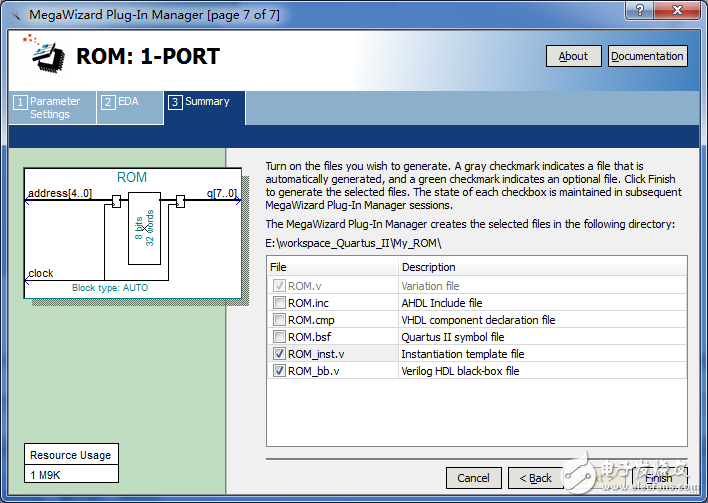Go back with the Back button
This screenshot has height=503, width=708.
tap(536, 478)
